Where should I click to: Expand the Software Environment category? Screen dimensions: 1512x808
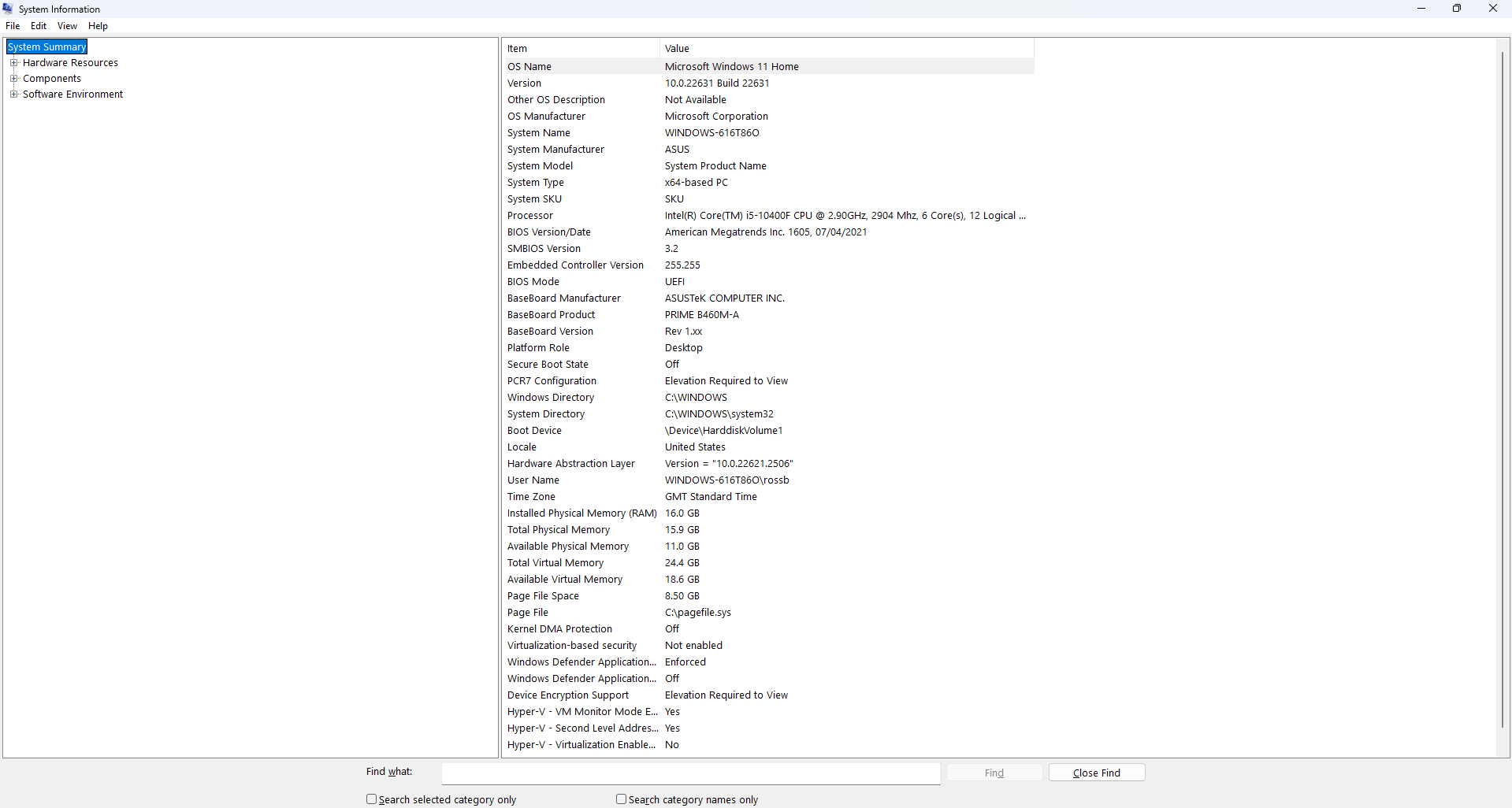click(14, 94)
